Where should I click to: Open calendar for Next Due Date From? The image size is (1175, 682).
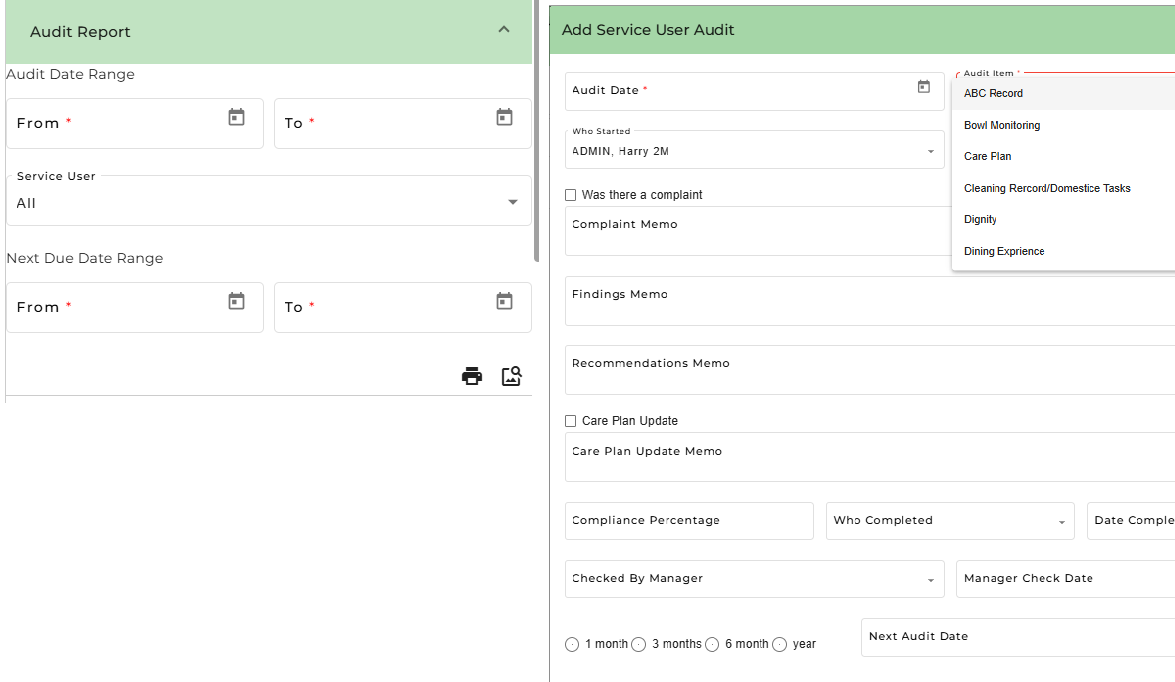point(236,301)
